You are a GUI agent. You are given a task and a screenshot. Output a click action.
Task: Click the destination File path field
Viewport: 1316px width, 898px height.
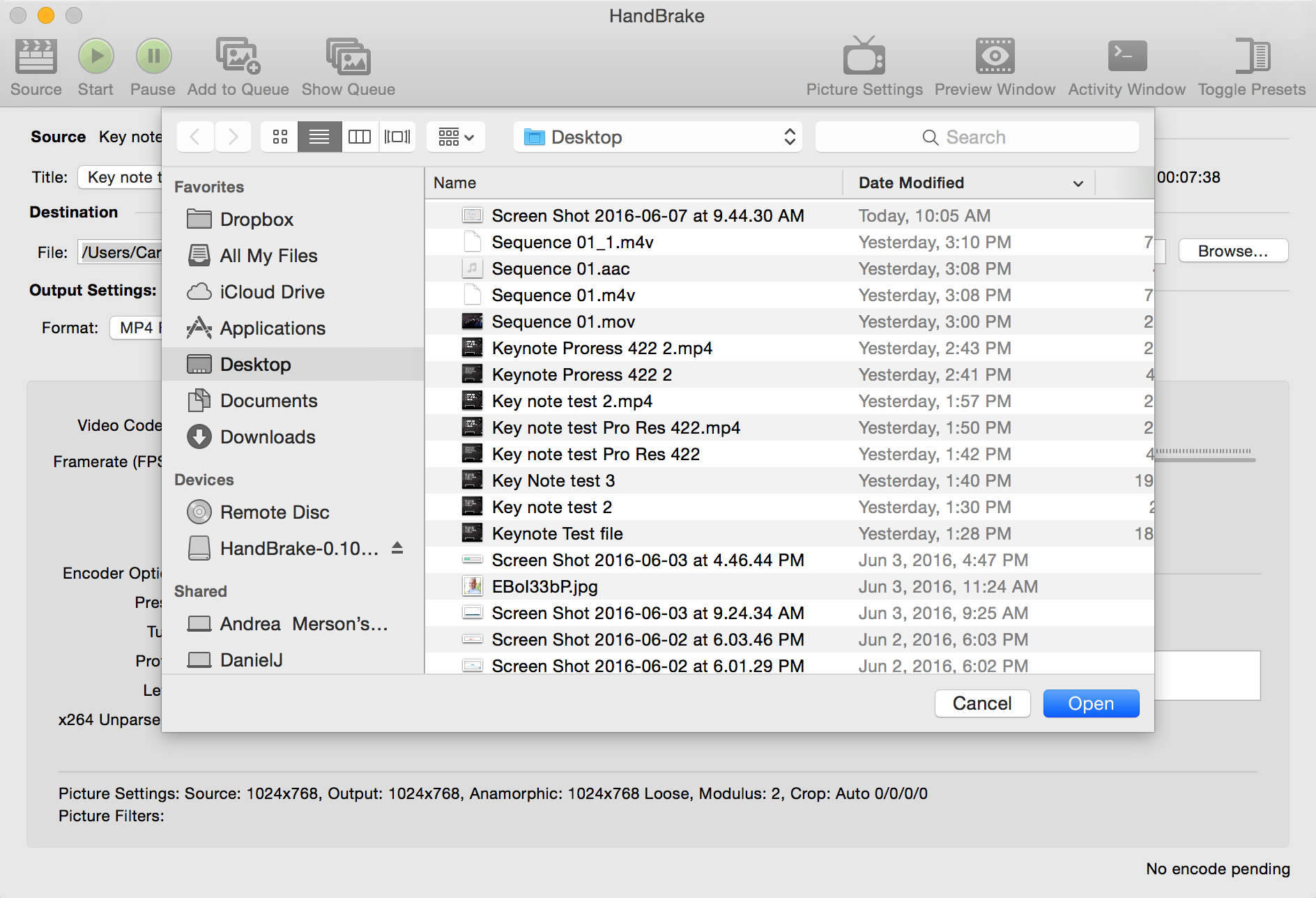click(120, 252)
